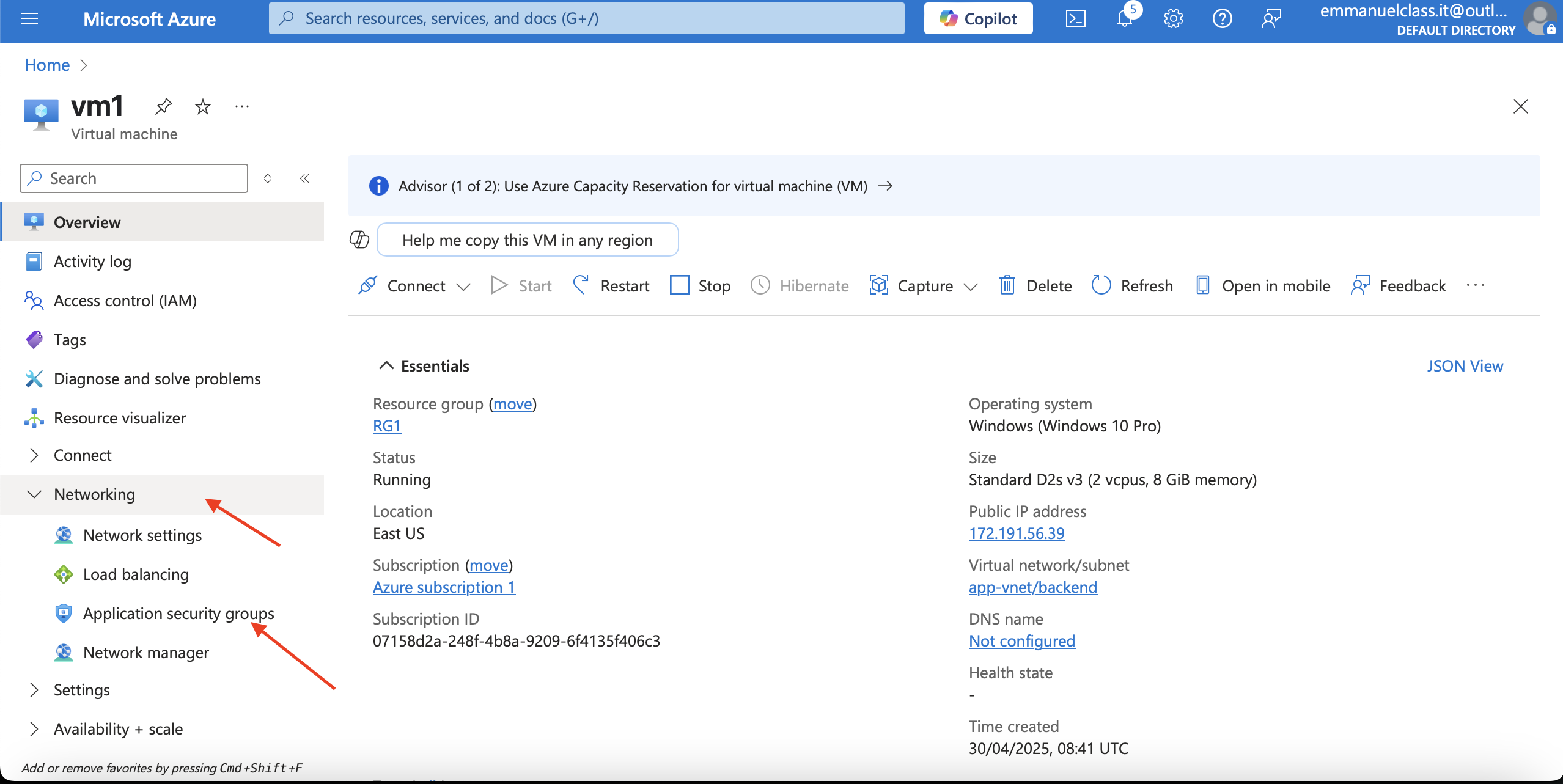Click move link beside Subscription
The image size is (1563, 784).
[x=488, y=565]
